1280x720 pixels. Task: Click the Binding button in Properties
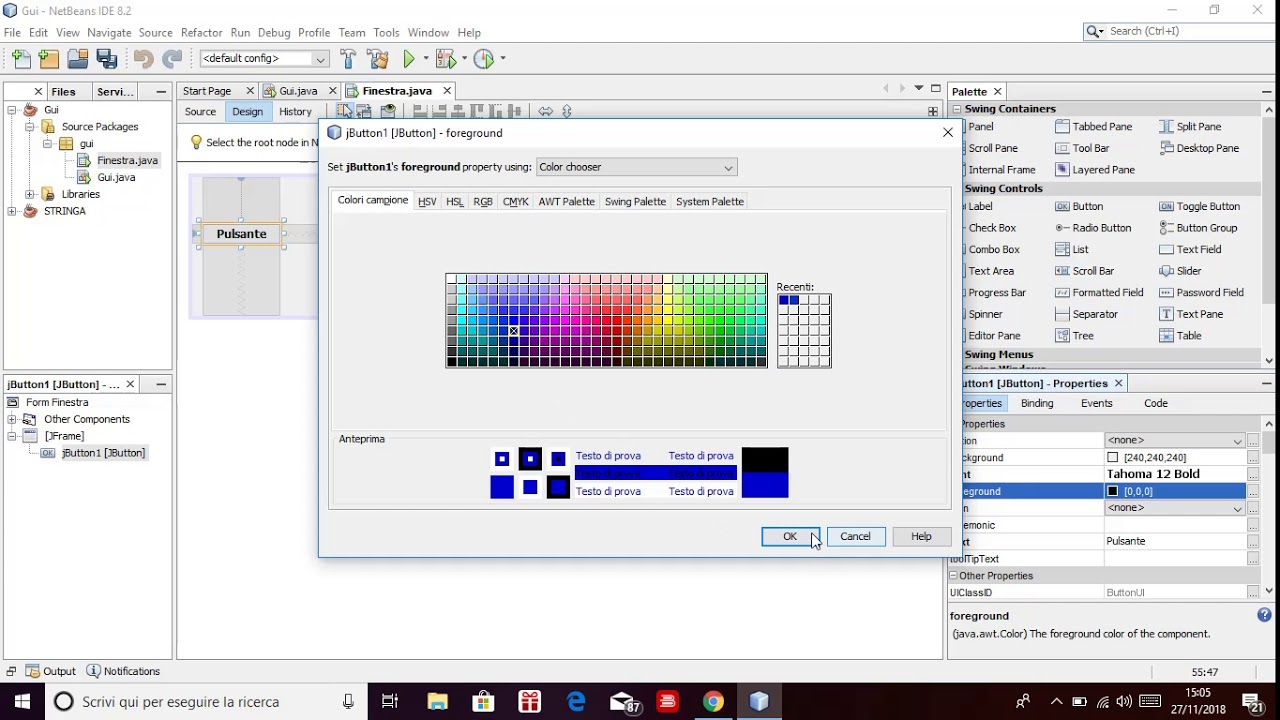tap(1037, 403)
